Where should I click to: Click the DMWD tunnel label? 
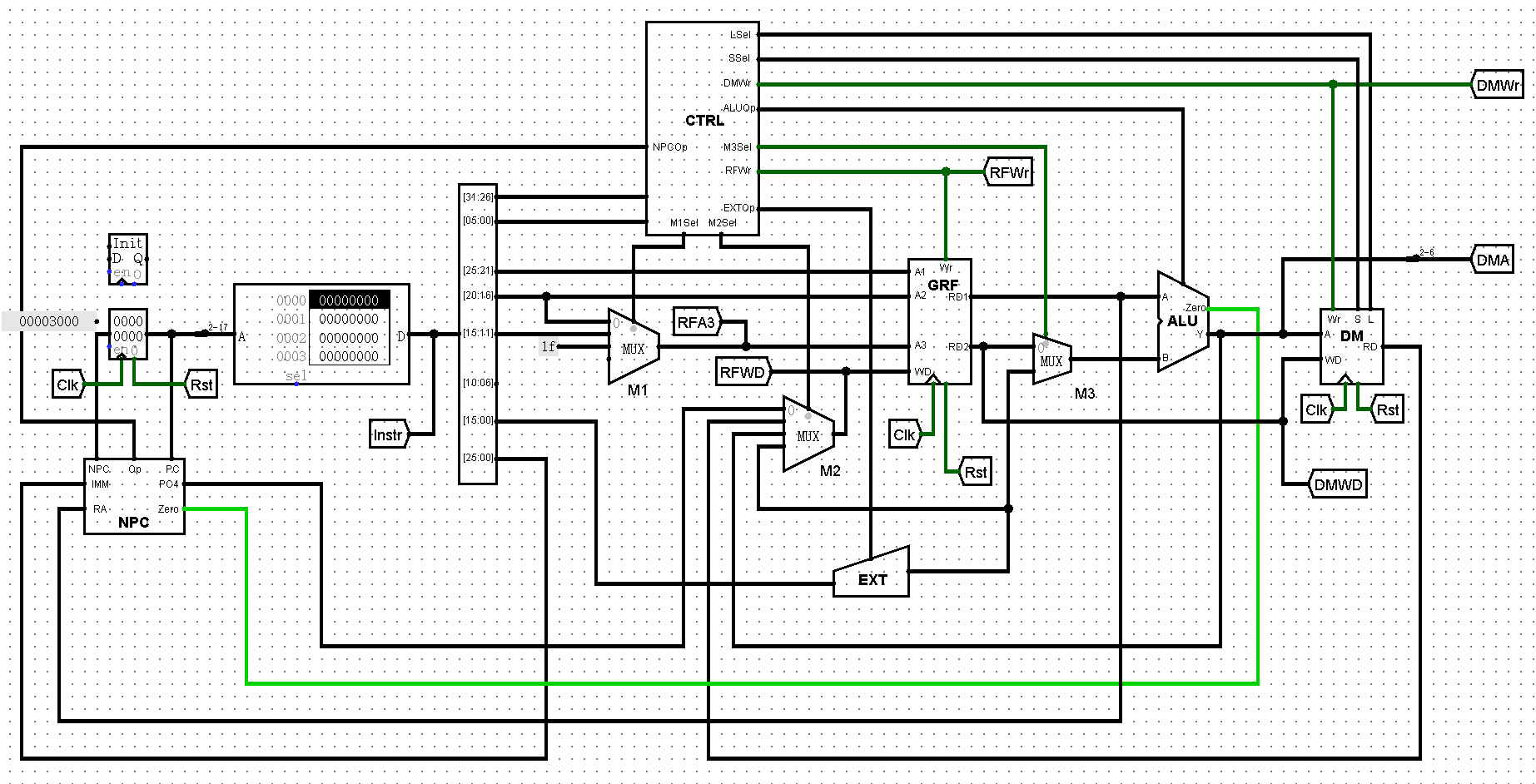tap(1337, 484)
